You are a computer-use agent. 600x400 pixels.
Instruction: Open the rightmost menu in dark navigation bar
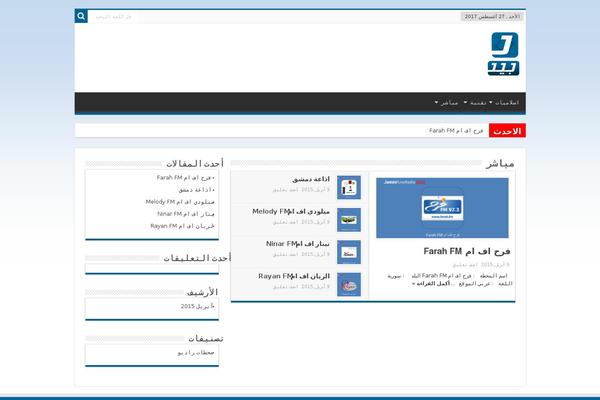[506, 103]
